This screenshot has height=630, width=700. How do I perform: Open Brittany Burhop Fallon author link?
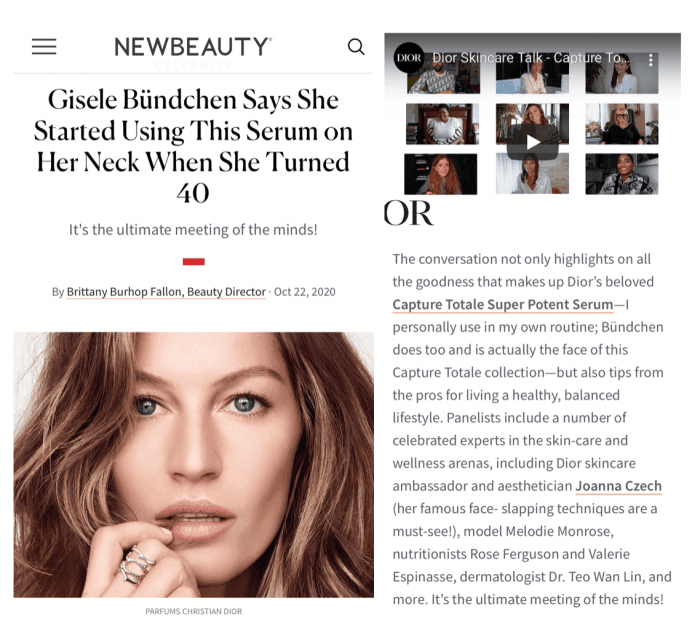[166, 292]
